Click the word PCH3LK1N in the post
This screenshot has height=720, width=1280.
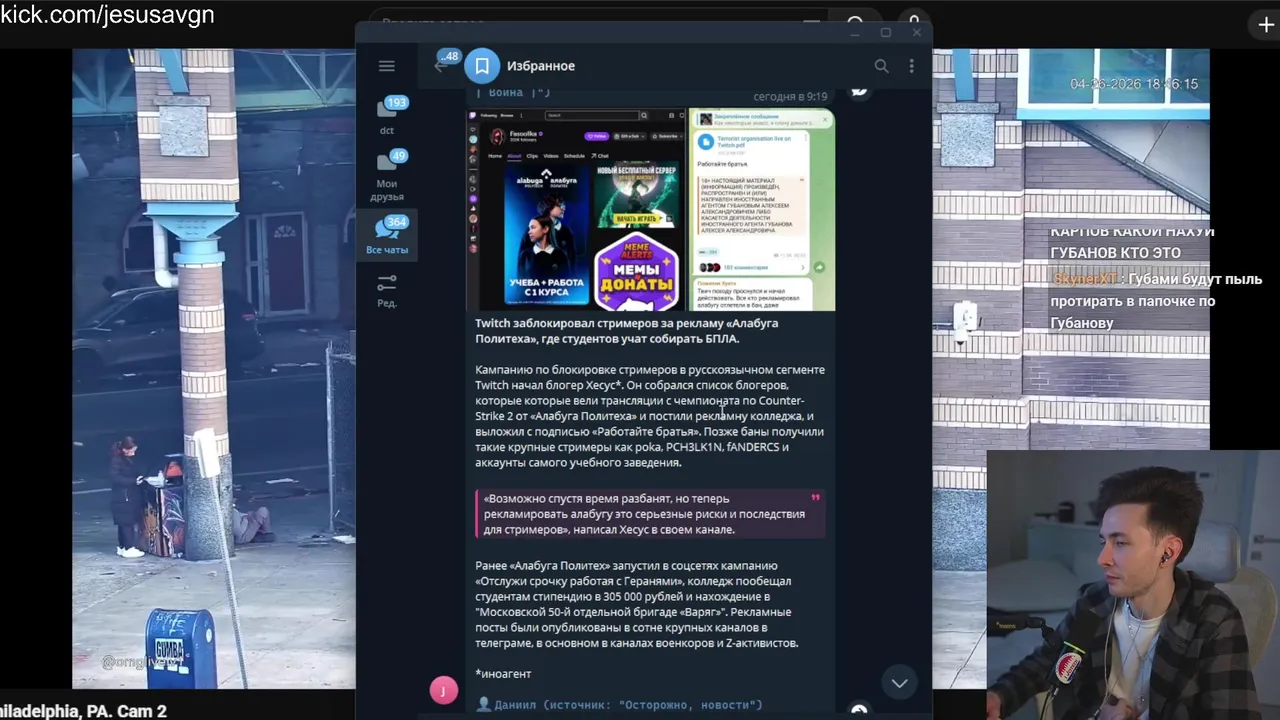[694, 447]
